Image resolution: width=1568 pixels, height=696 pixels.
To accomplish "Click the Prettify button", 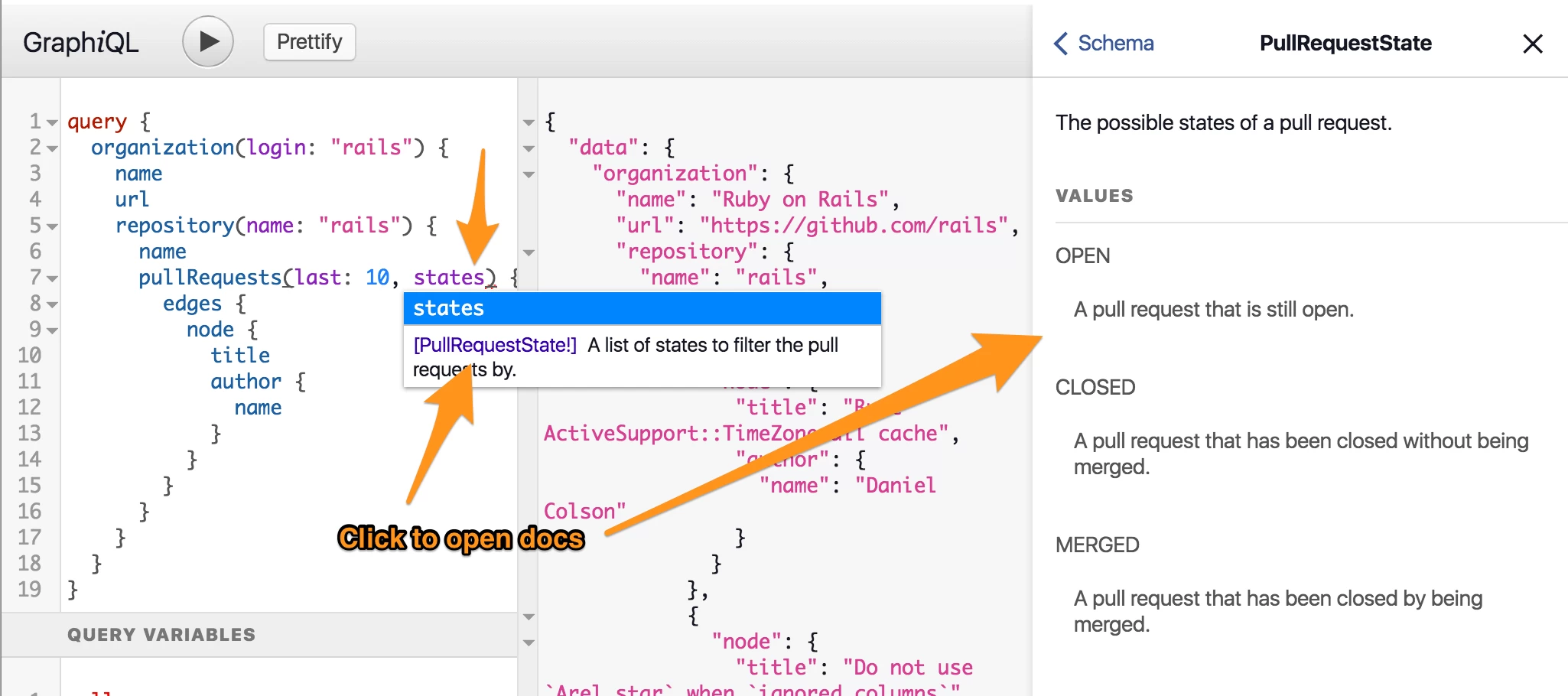I will coord(309,41).
